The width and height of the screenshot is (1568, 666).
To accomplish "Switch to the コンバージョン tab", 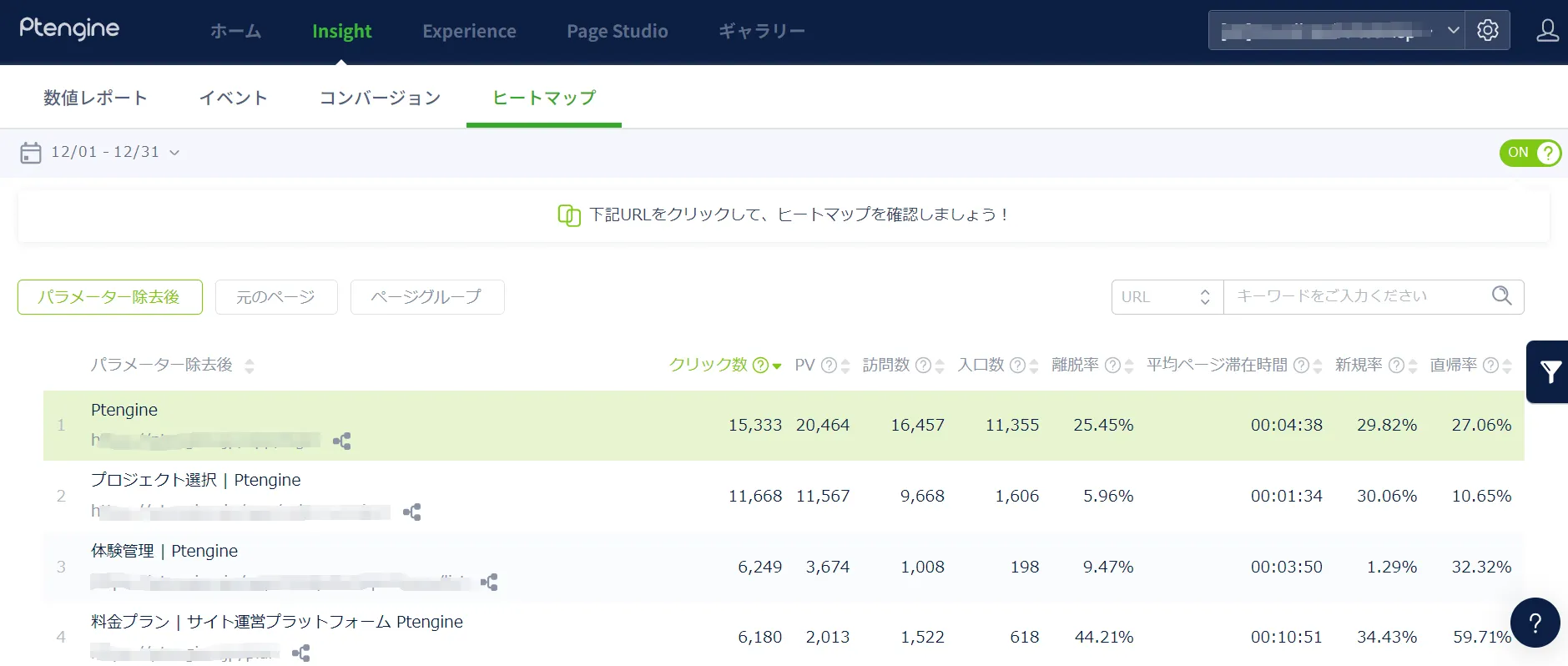I will (x=380, y=98).
